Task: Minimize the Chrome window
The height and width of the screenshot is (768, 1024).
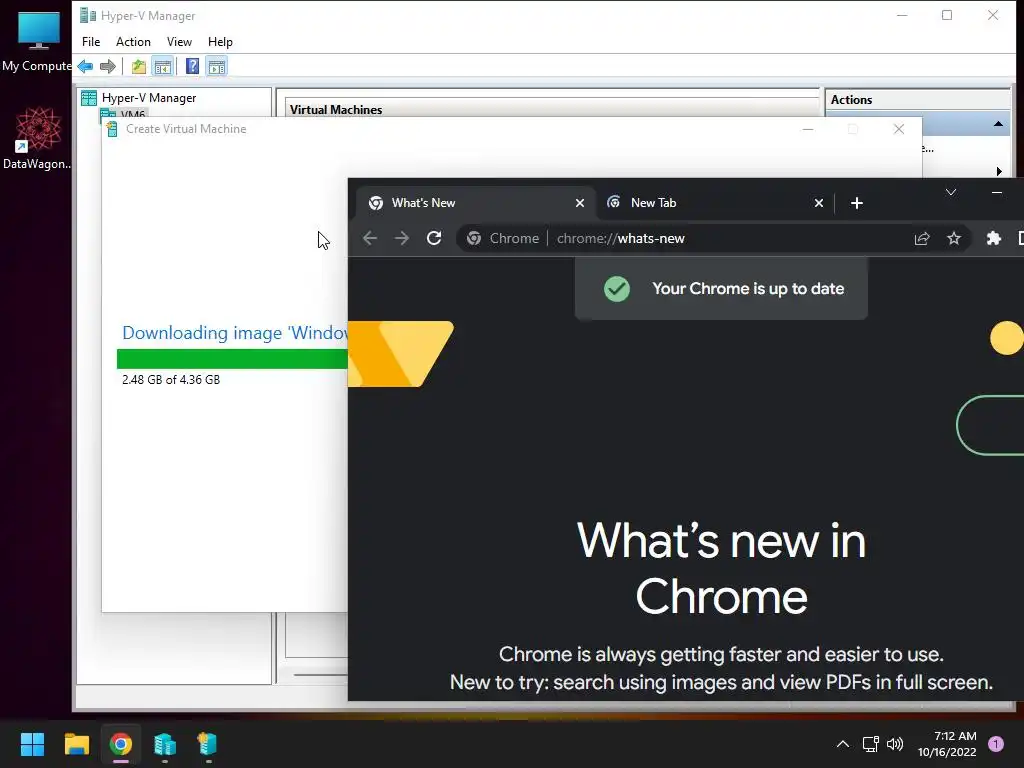Action: coord(997,192)
